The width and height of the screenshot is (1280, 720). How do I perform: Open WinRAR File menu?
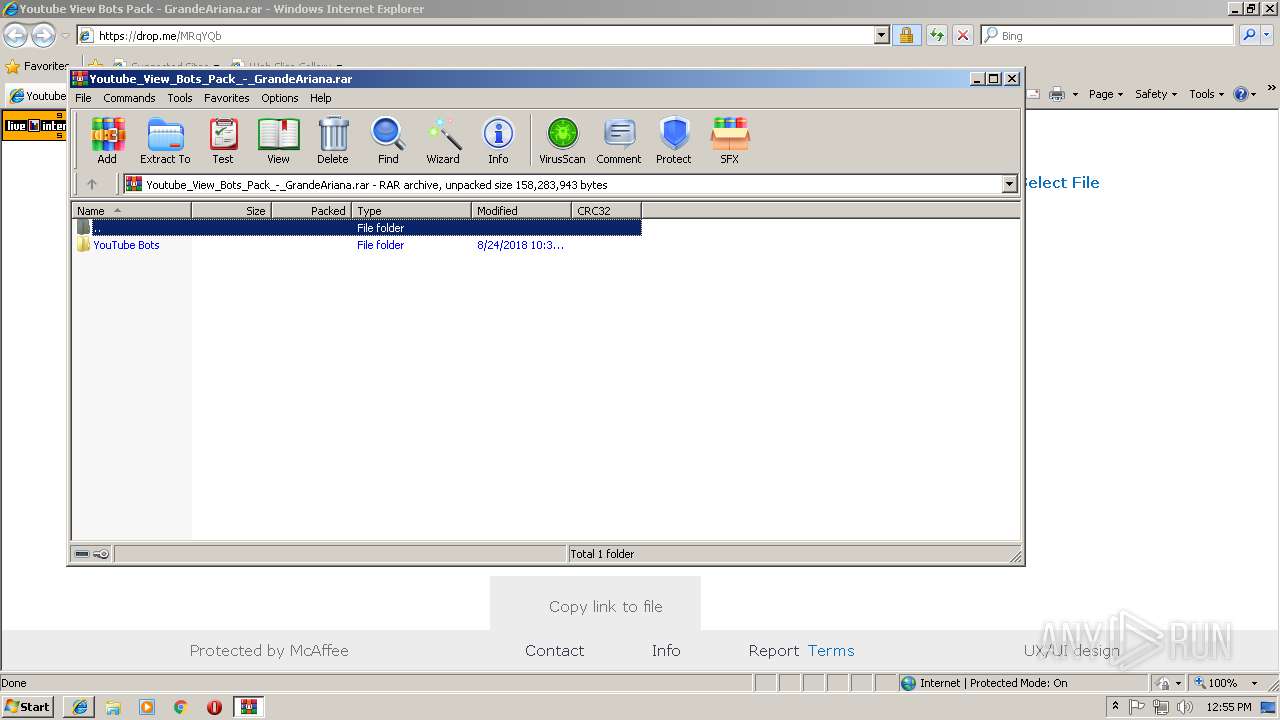coord(83,98)
